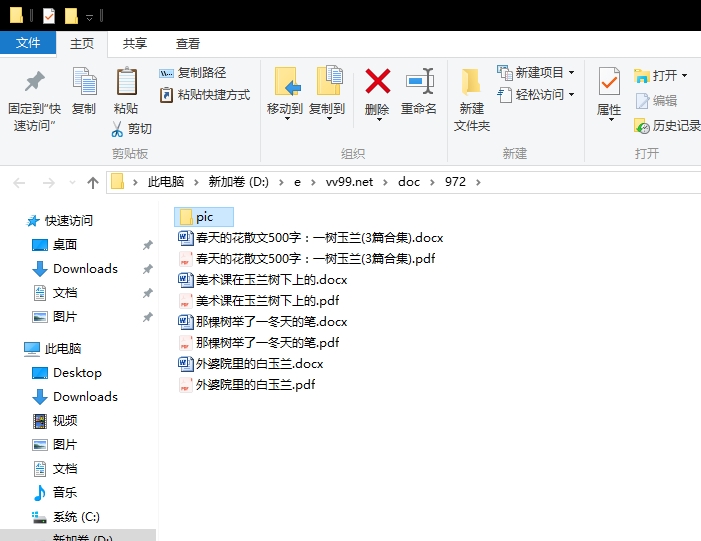
Task: Open pinned Downloads in Quick access
Action: 75,269
